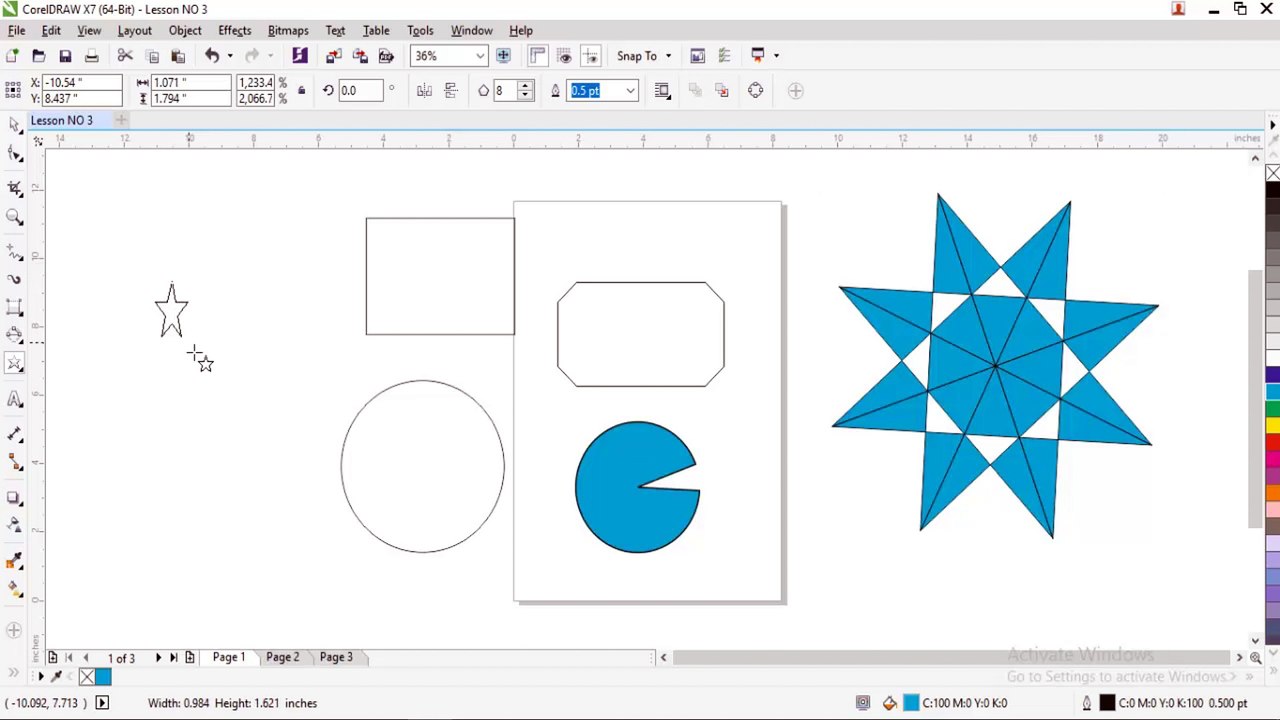Go to the next page arrow

click(157, 657)
